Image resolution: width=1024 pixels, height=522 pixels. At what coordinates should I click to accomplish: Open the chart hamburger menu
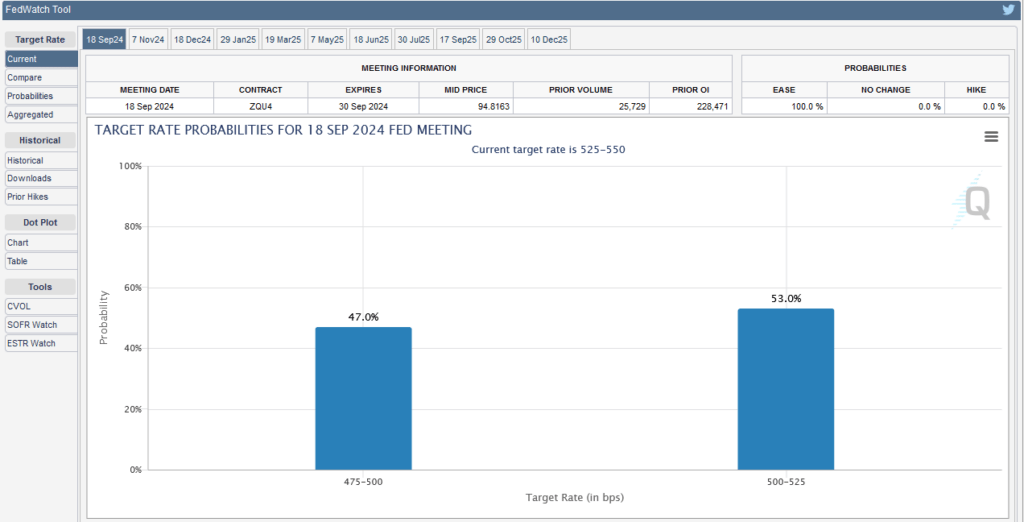point(991,136)
